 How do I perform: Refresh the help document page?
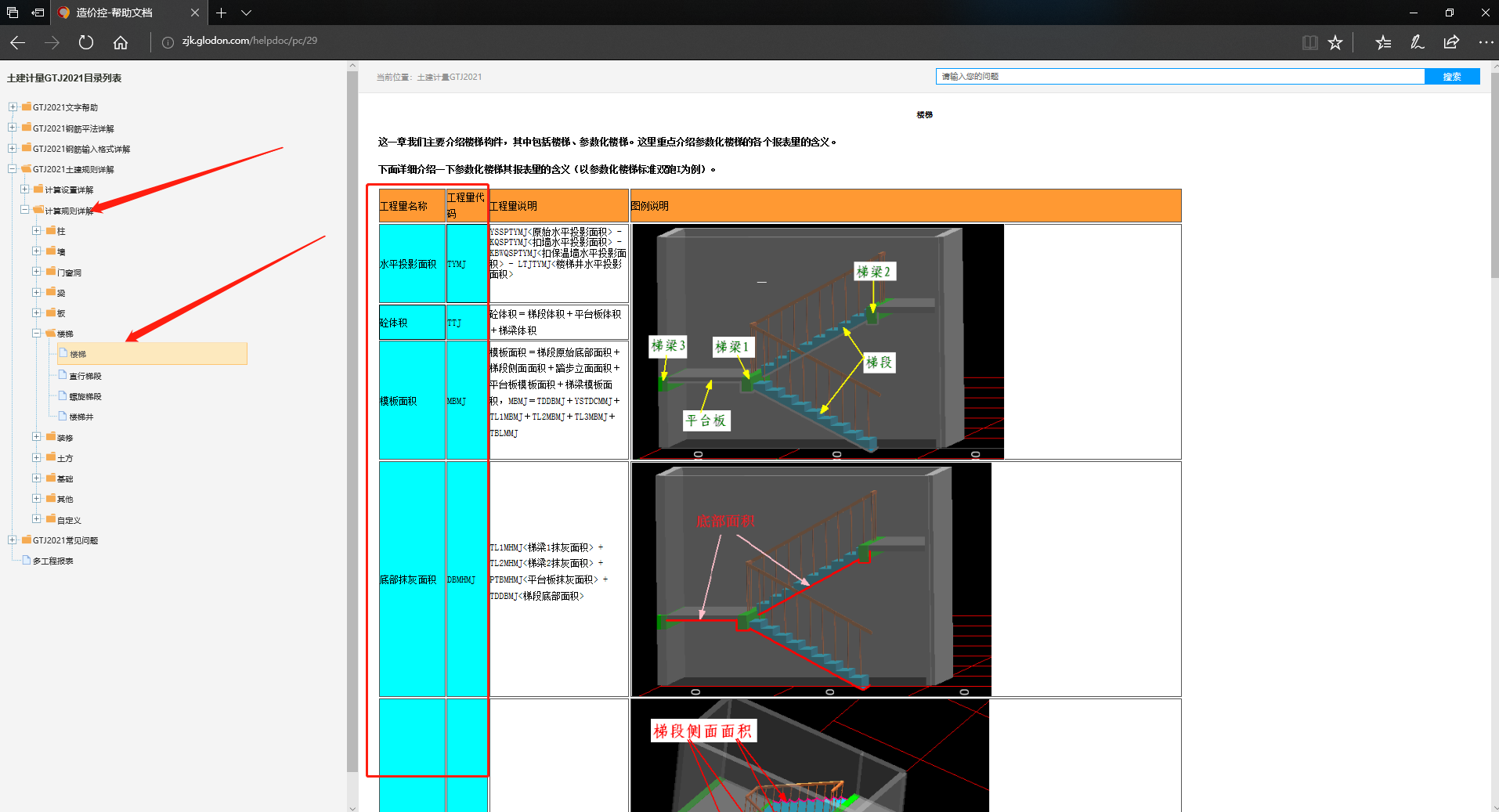tap(86, 42)
